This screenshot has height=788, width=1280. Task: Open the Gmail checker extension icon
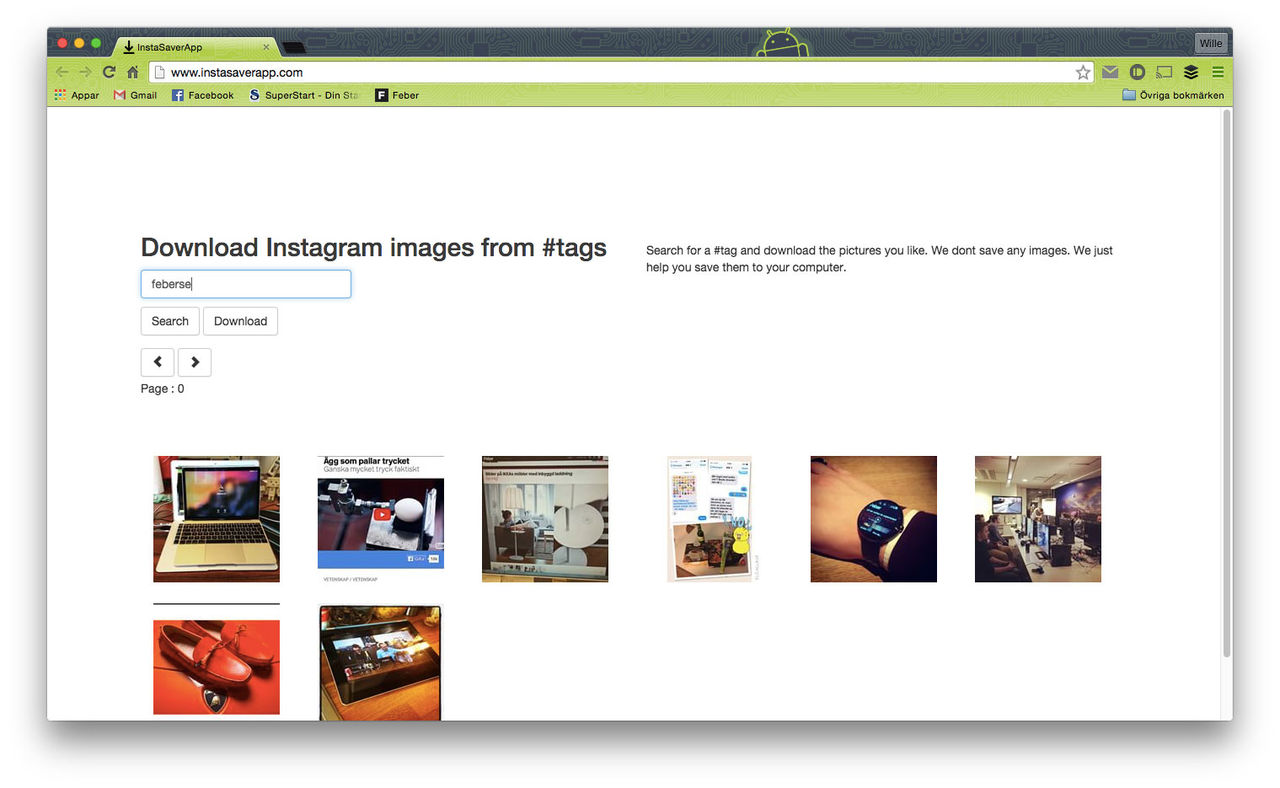click(x=1110, y=72)
